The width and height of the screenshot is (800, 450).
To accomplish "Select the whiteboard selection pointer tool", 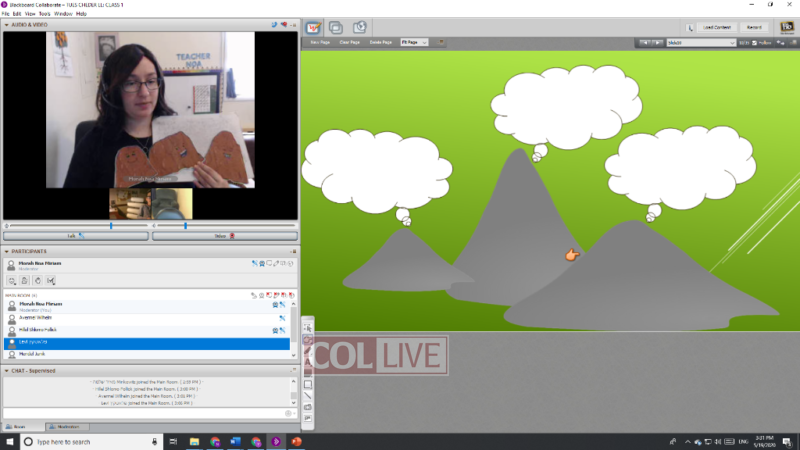I will pos(308,328).
